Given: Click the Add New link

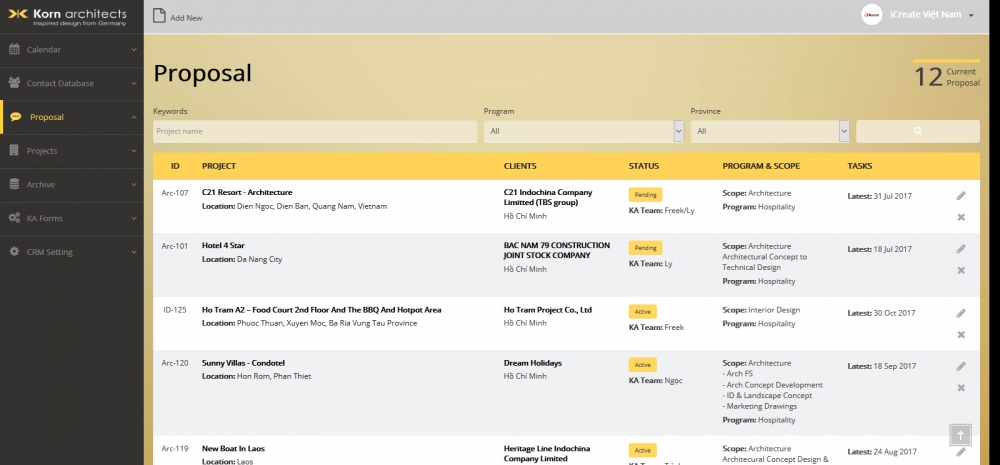Looking at the screenshot, I should coord(186,18).
